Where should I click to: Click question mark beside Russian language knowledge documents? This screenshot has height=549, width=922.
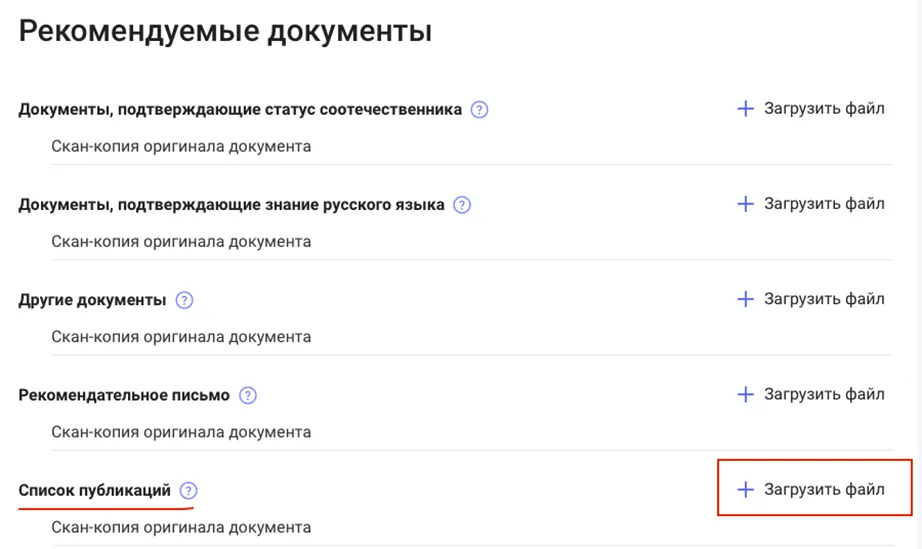[461, 205]
